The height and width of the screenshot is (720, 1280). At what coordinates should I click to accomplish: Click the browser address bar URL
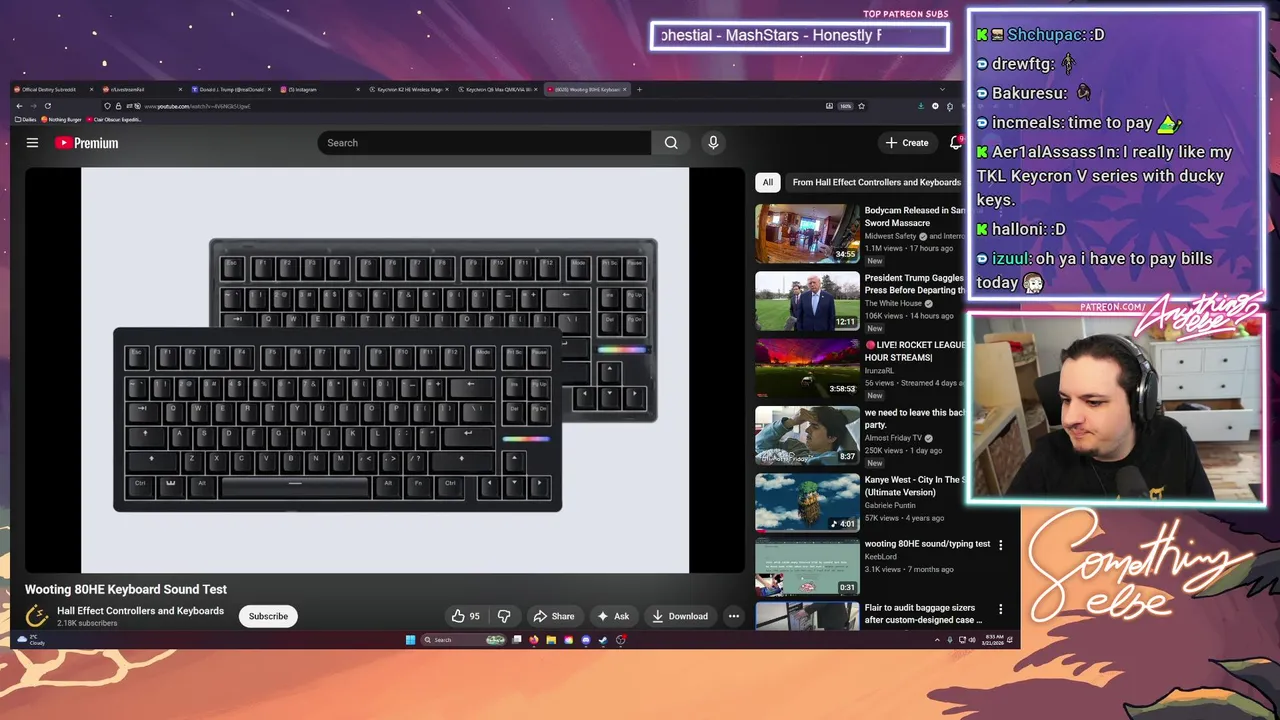pyautogui.click(x=197, y=106)
